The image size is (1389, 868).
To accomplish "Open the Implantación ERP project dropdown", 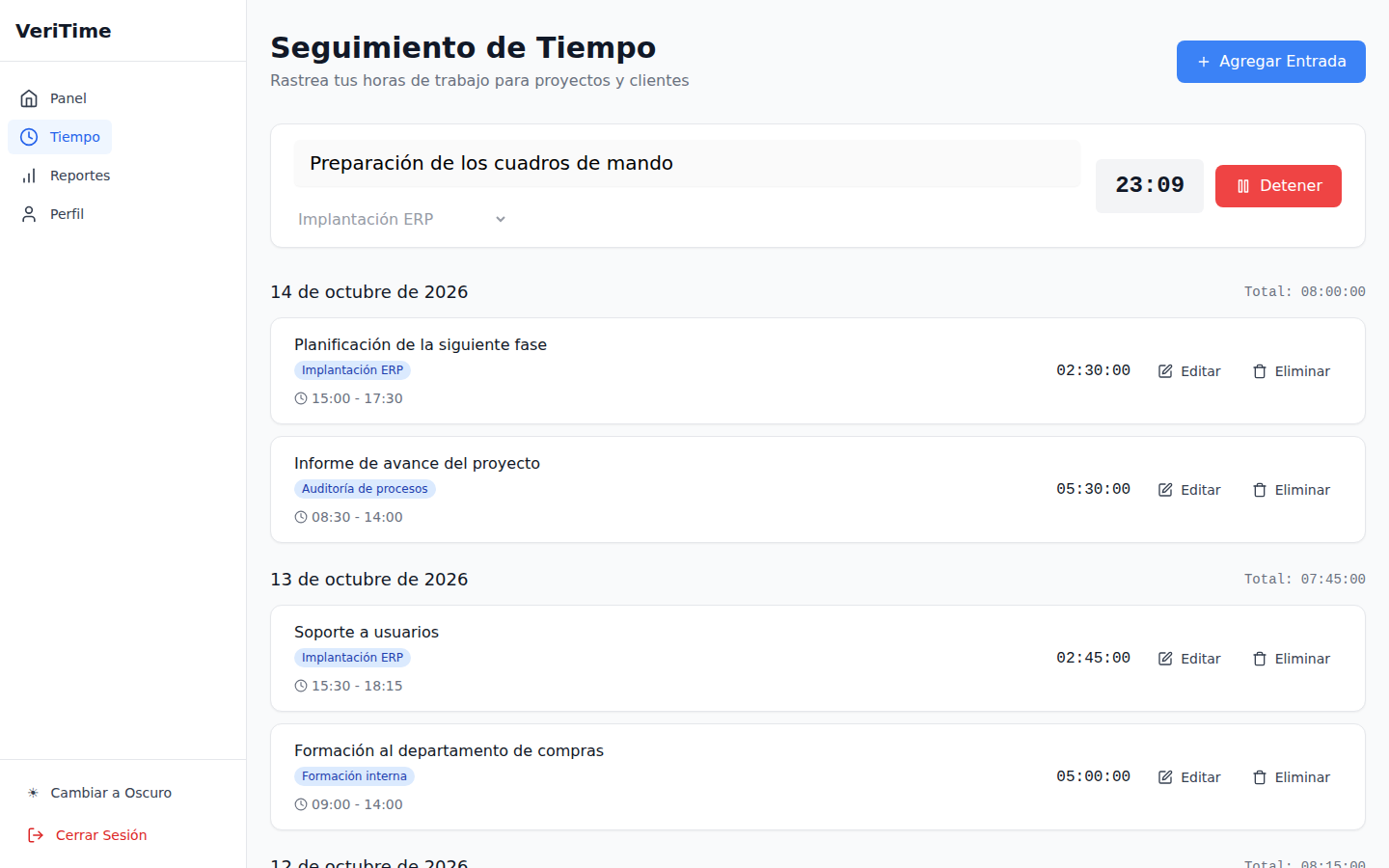I will click(402, 219).
